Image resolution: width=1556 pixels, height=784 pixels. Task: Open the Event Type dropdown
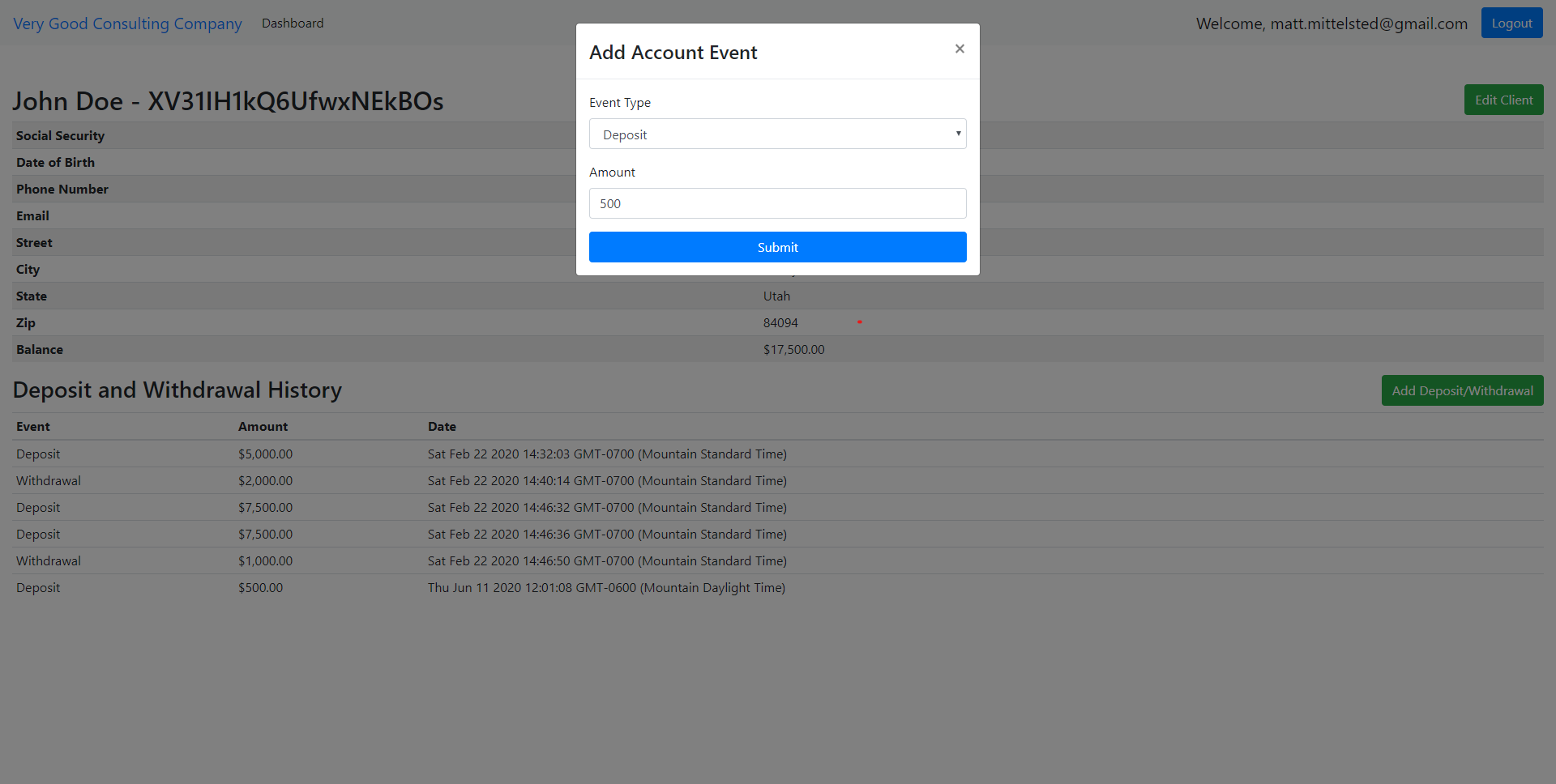tap(777, 134)
